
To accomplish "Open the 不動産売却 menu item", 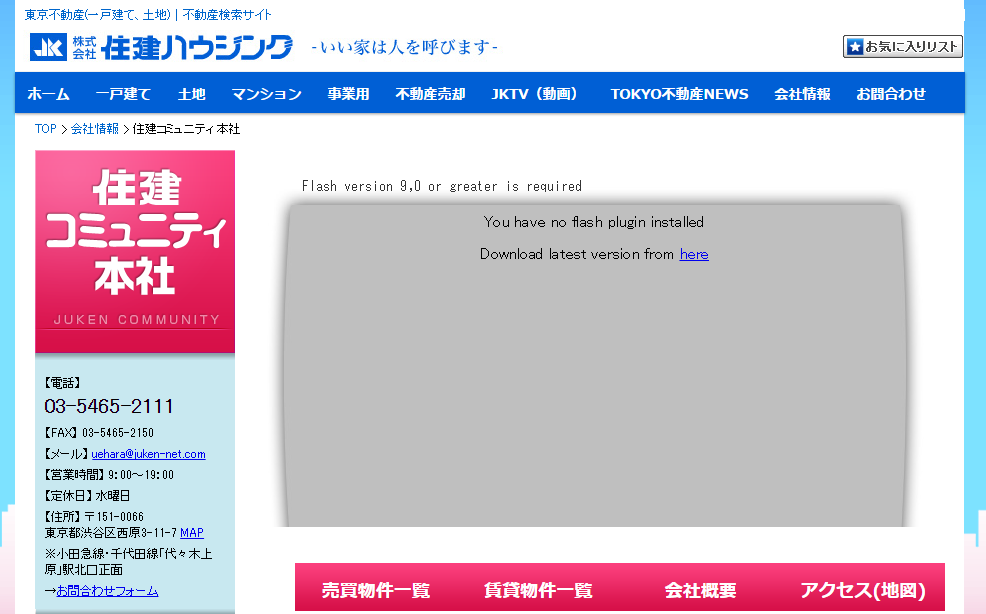I will (x=430, y=94).
